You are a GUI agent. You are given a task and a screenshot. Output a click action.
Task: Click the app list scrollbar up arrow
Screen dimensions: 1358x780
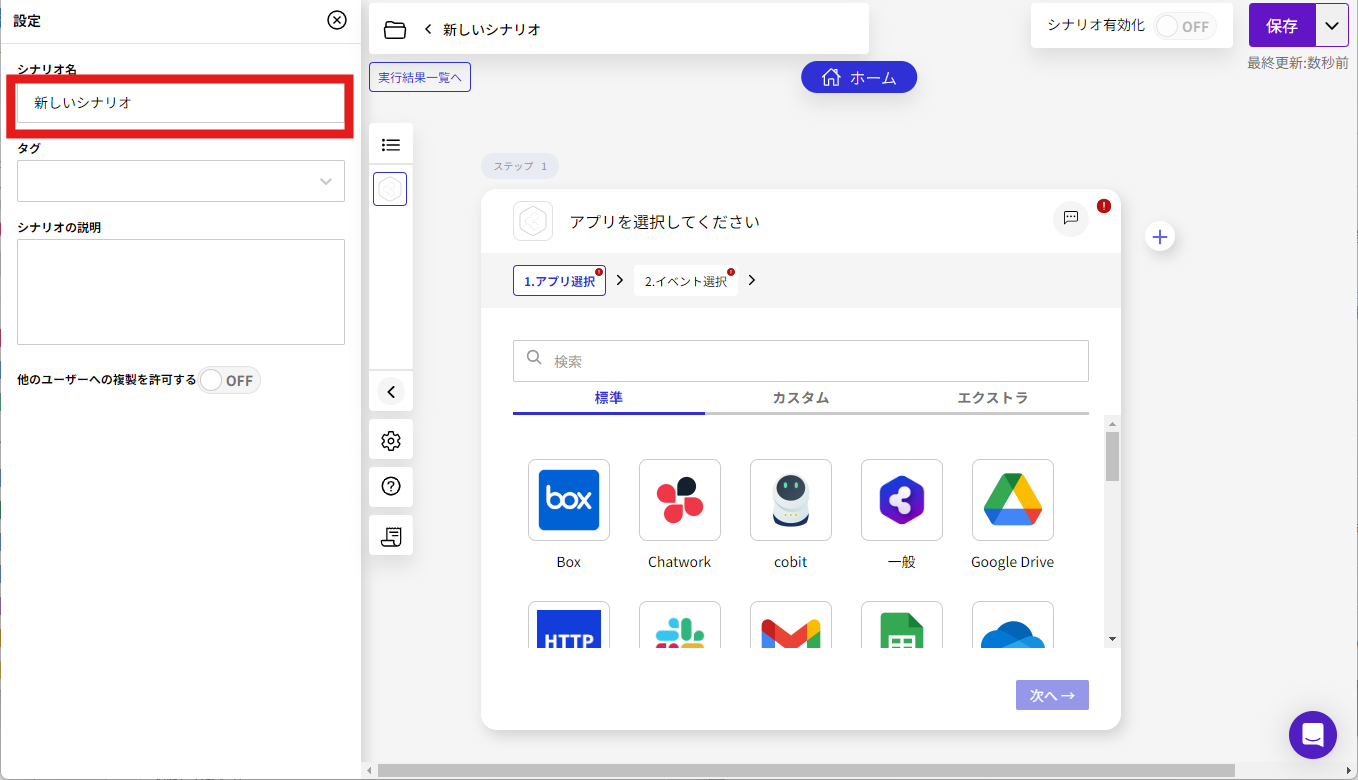[x=1113, y=424]
